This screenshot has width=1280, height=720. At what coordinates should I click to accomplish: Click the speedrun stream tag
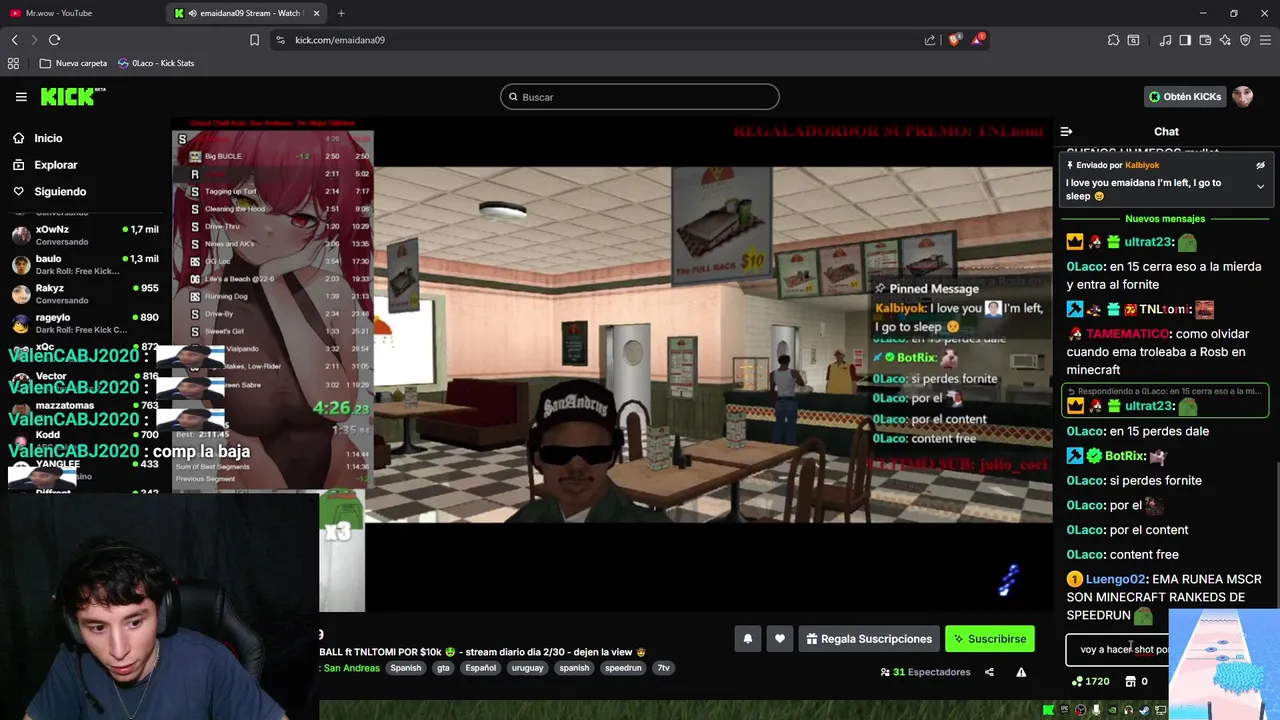[623, 668]
